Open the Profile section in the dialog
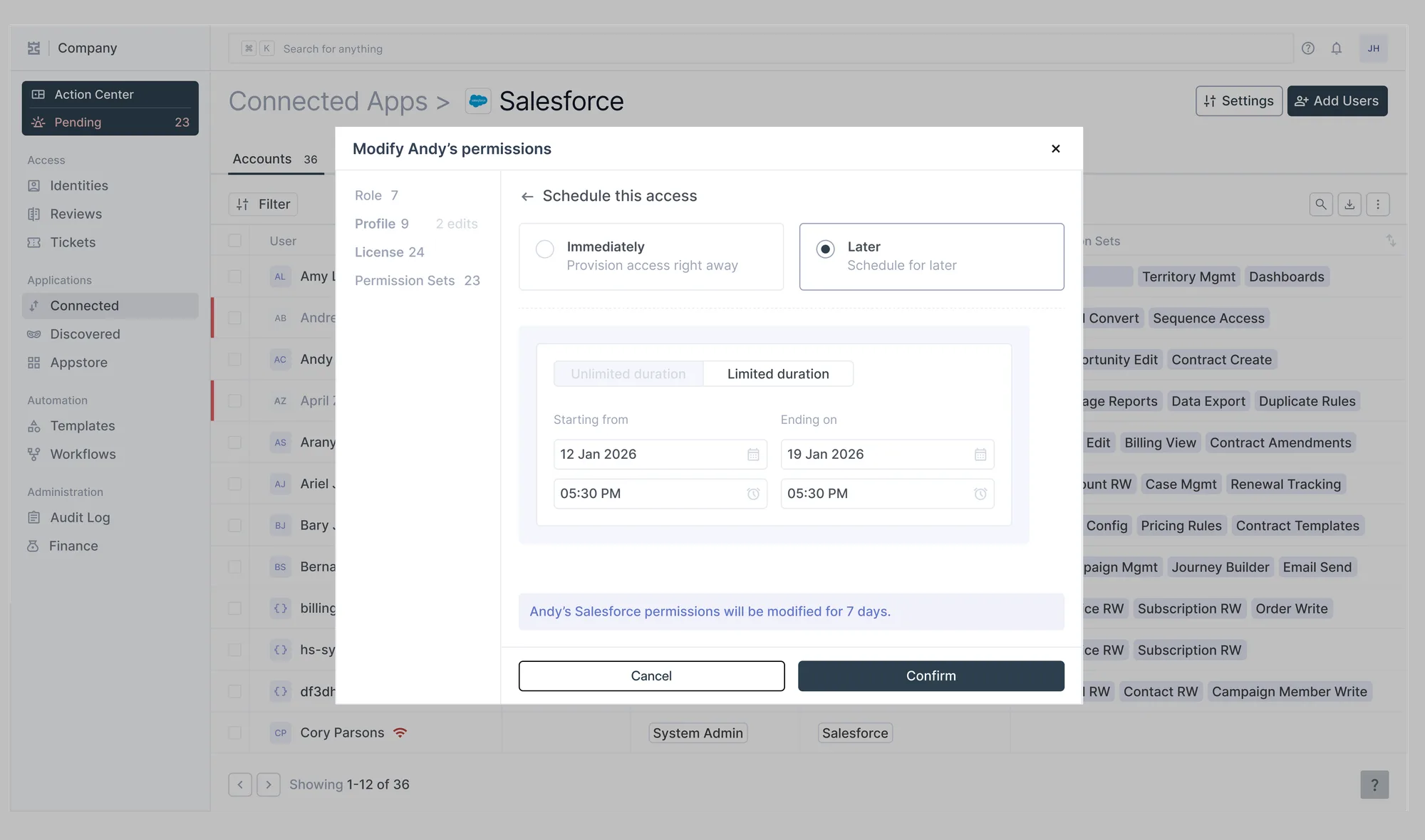Viewport: 1425px width, 840px height. [382, 224]
